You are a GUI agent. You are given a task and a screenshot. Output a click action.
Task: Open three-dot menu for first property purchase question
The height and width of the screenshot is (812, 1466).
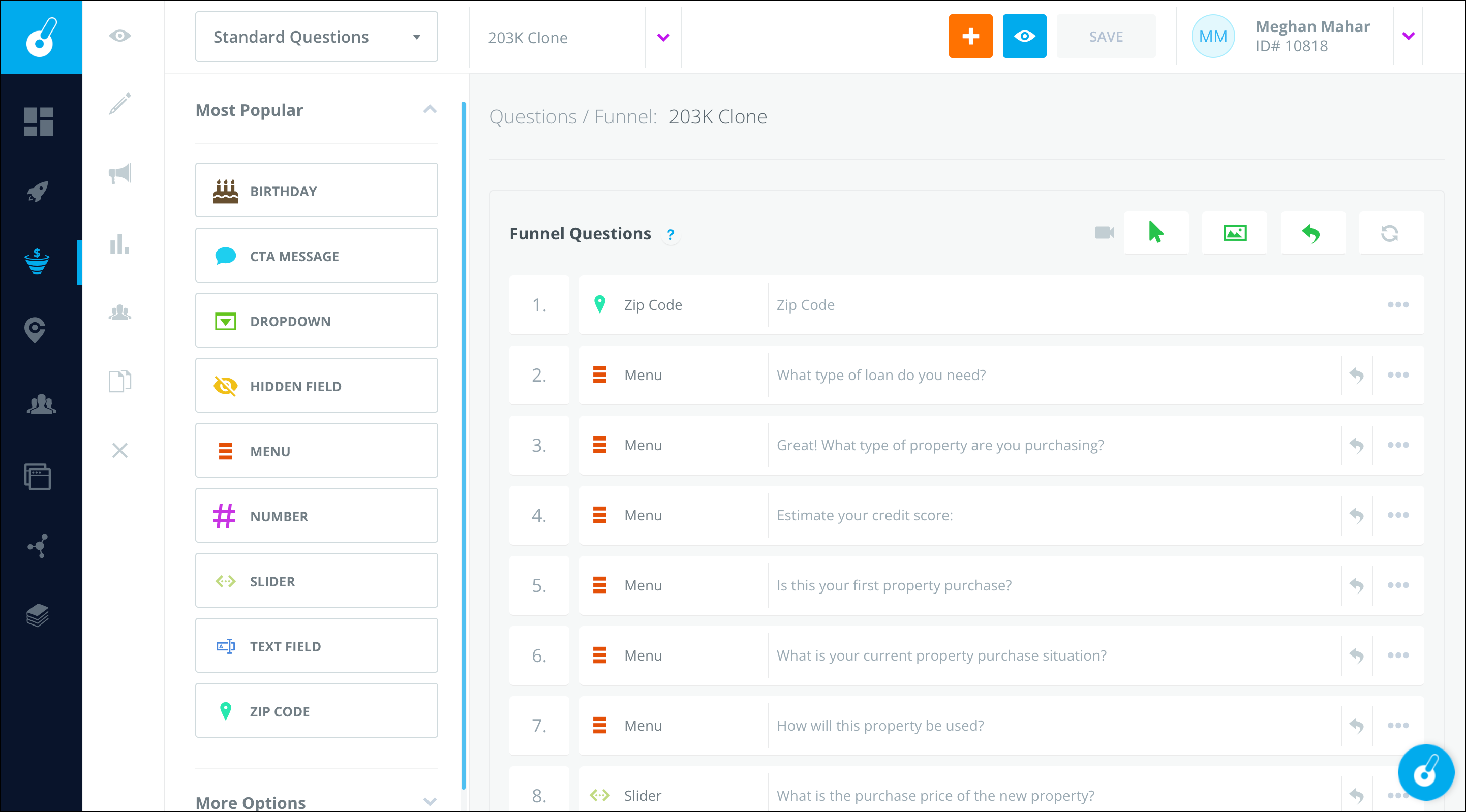click(x=1398, y=585)
